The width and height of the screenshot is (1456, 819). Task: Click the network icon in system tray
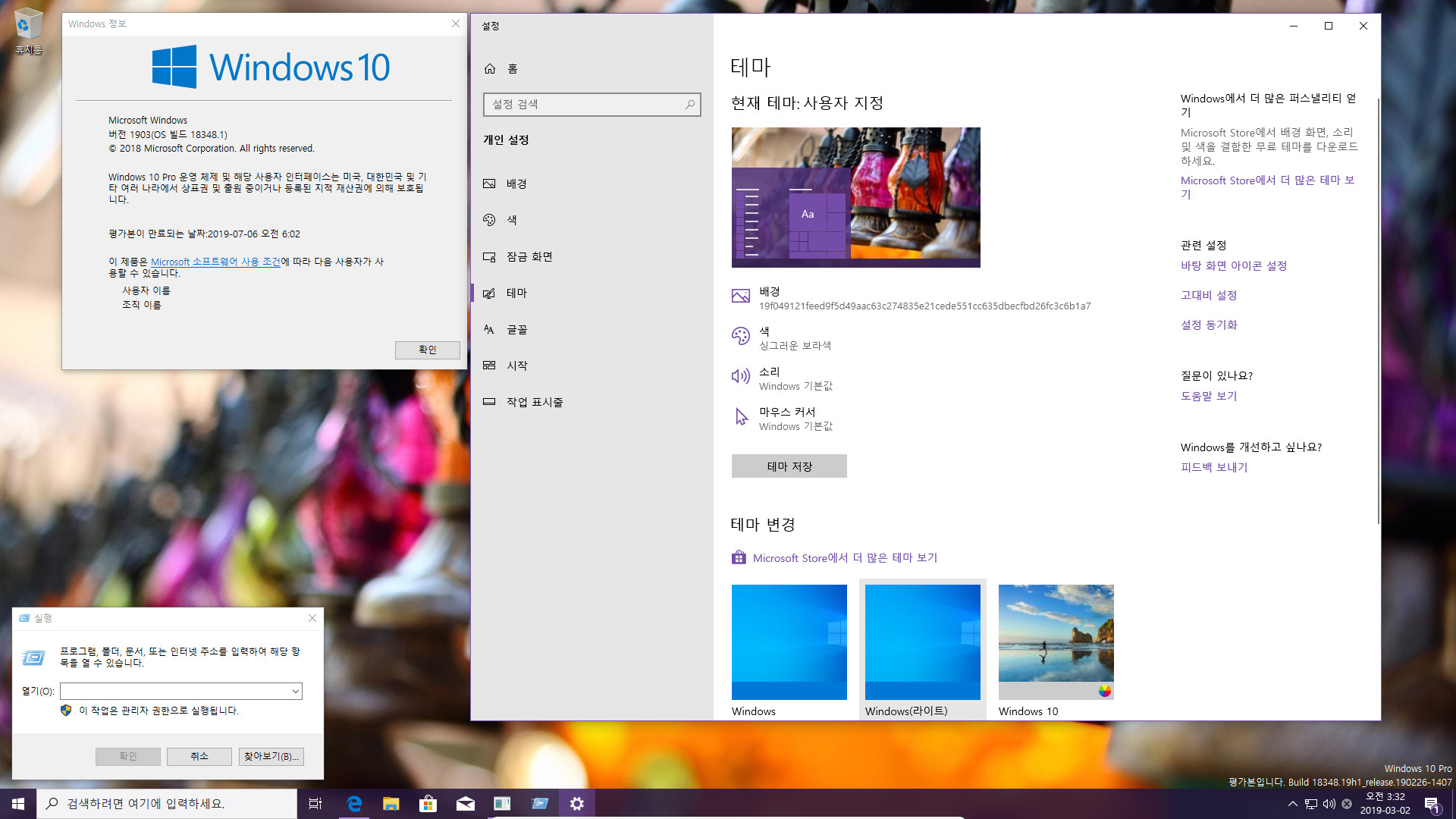(x=1310, y=804)
